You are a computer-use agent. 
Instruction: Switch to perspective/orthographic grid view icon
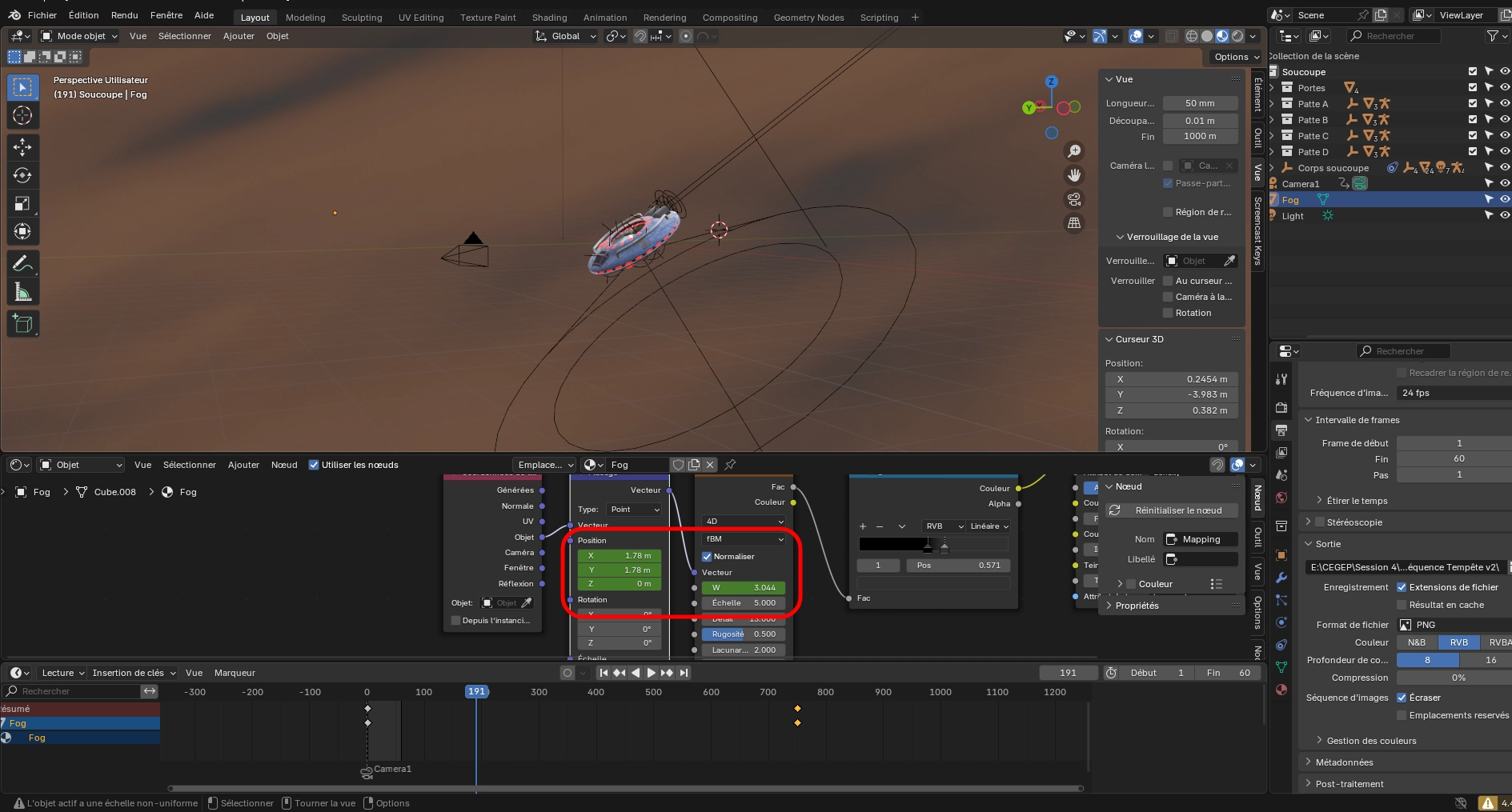coord(1074,223)
